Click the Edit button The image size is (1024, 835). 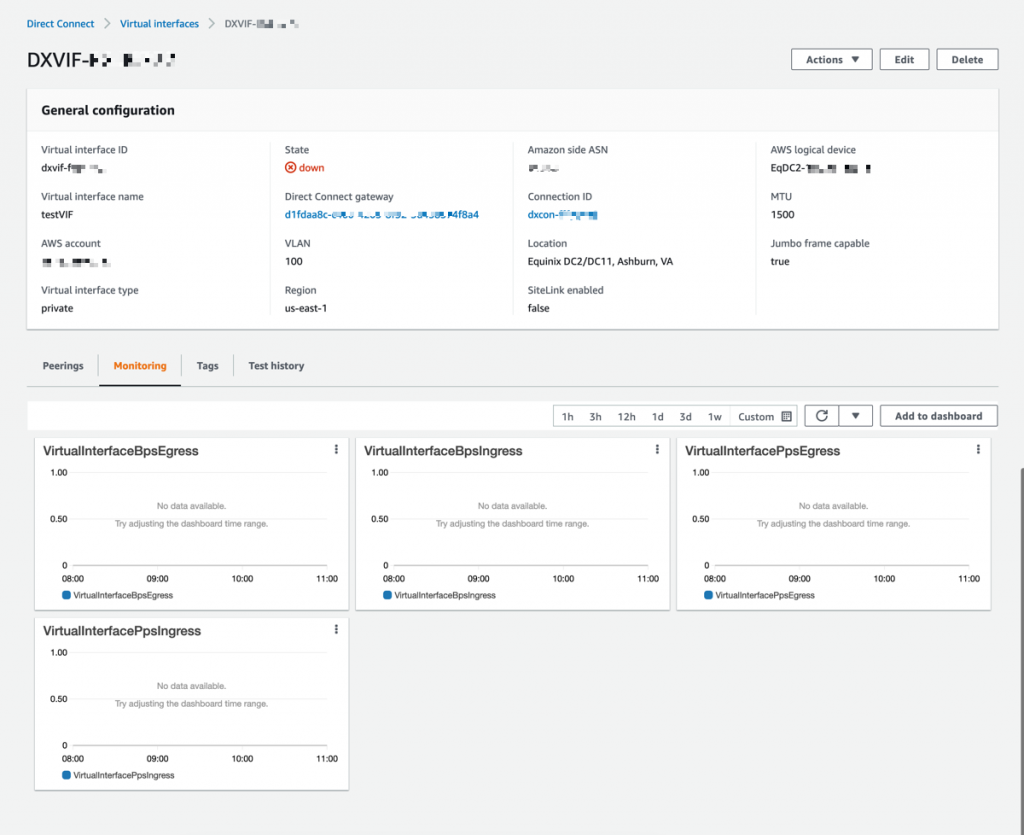click(904, 59)
